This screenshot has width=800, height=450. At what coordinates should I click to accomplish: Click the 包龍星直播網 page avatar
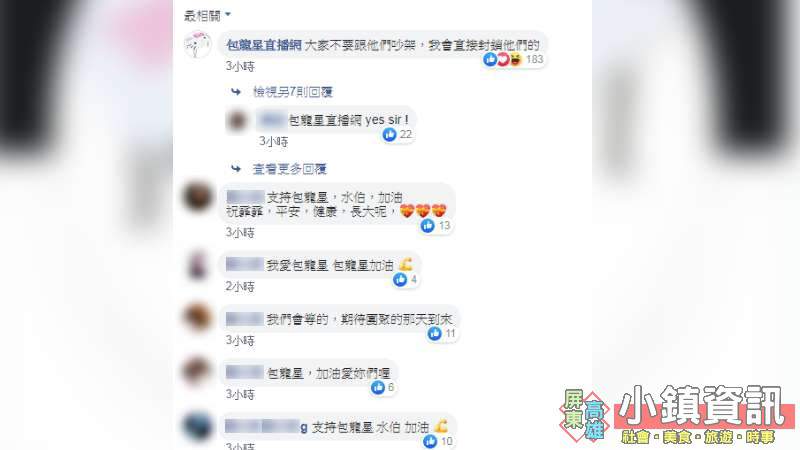pos(197,45)
